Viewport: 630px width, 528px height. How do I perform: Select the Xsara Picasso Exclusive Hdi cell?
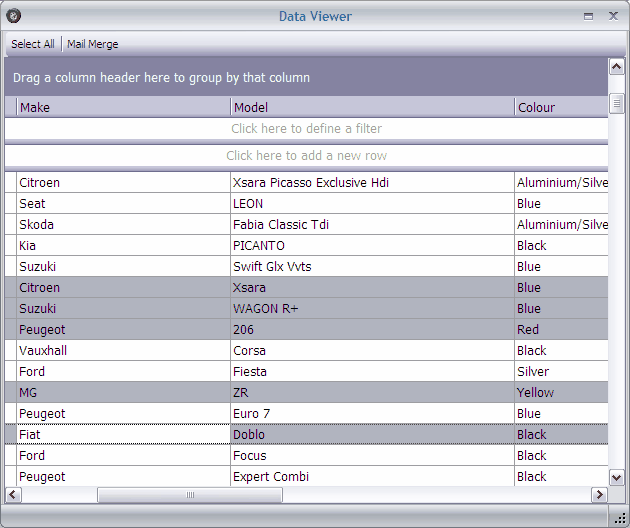(x=372, y=182)
